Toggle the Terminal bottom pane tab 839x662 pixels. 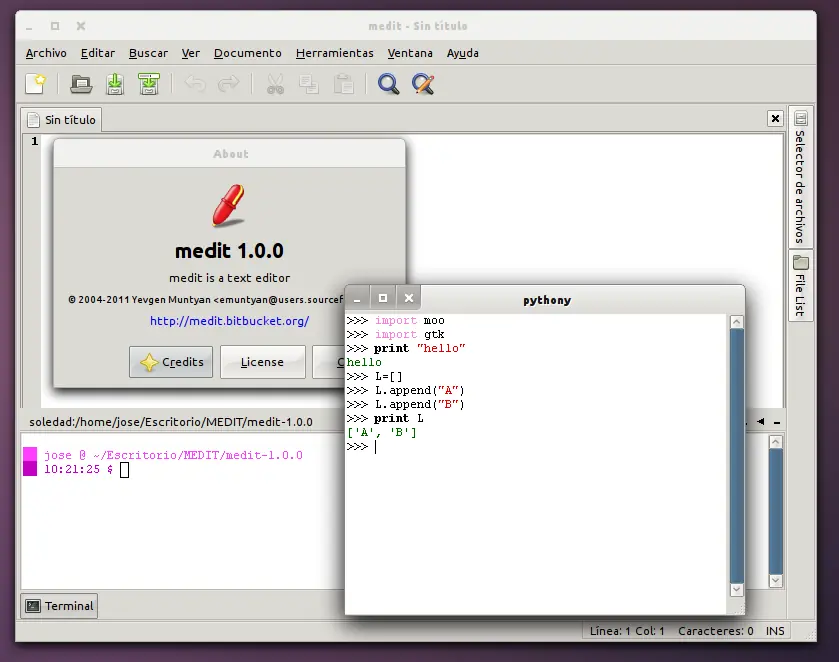(x=59, y=606)
